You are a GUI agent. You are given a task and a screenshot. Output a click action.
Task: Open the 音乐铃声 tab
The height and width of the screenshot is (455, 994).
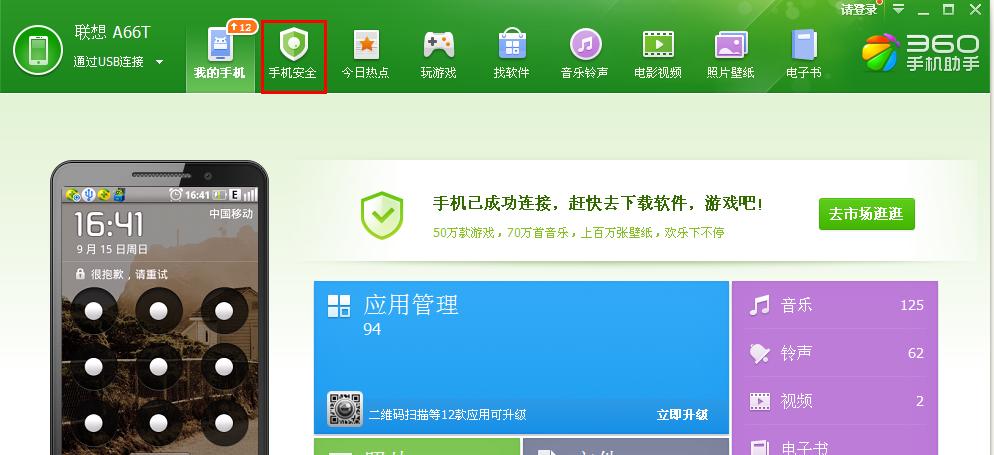click(585, 56)
